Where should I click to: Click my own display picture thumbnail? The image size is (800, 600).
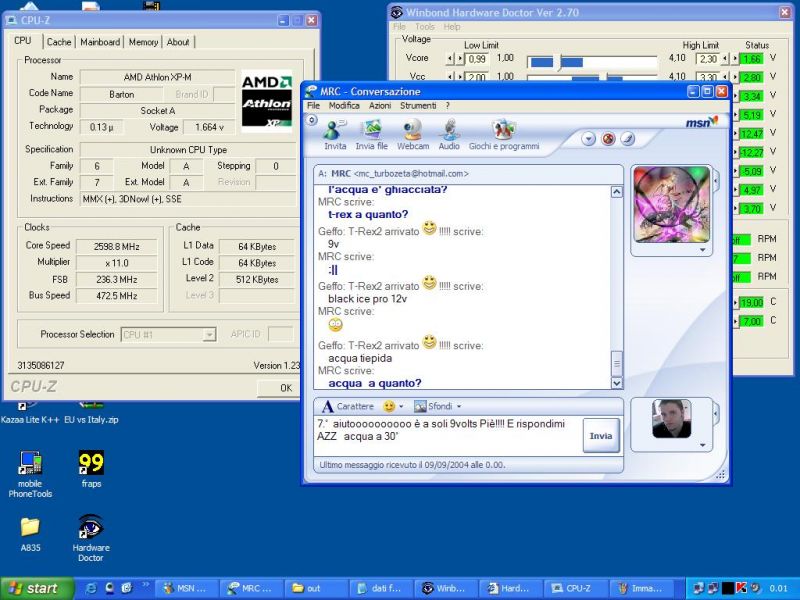pos(671,418)
